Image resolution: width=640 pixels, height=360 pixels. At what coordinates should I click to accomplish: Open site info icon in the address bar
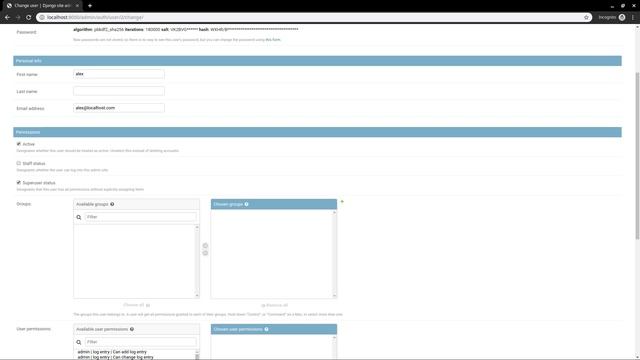click(x=42, y=18)
